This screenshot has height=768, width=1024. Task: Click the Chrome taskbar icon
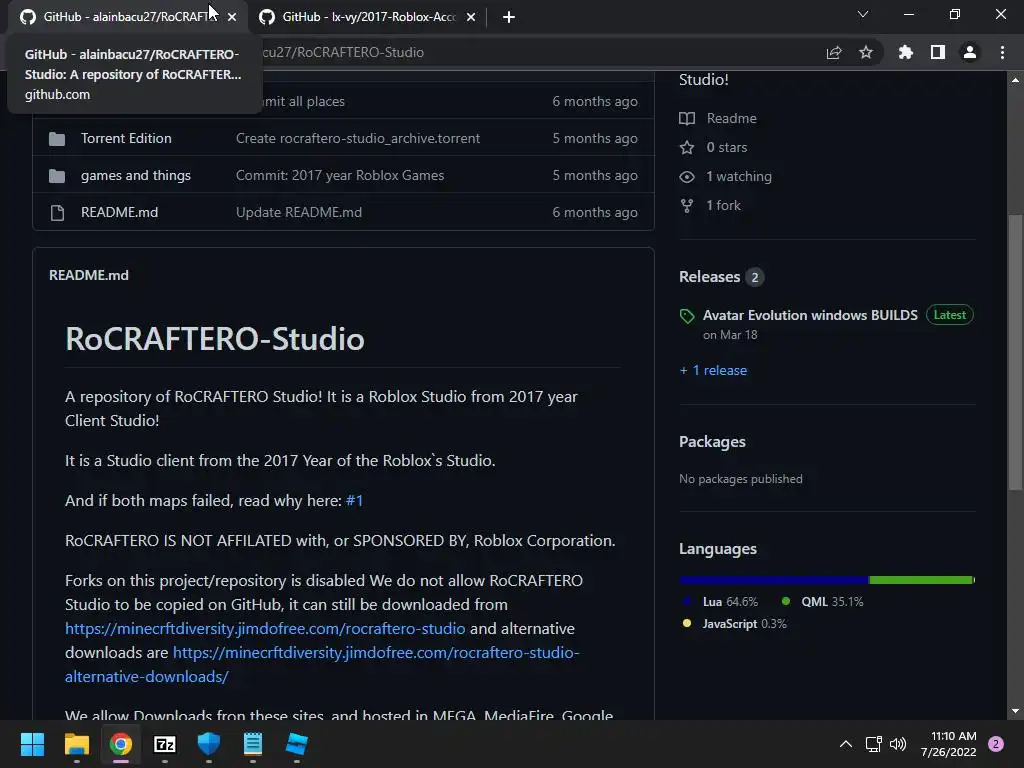coord(121,744)
